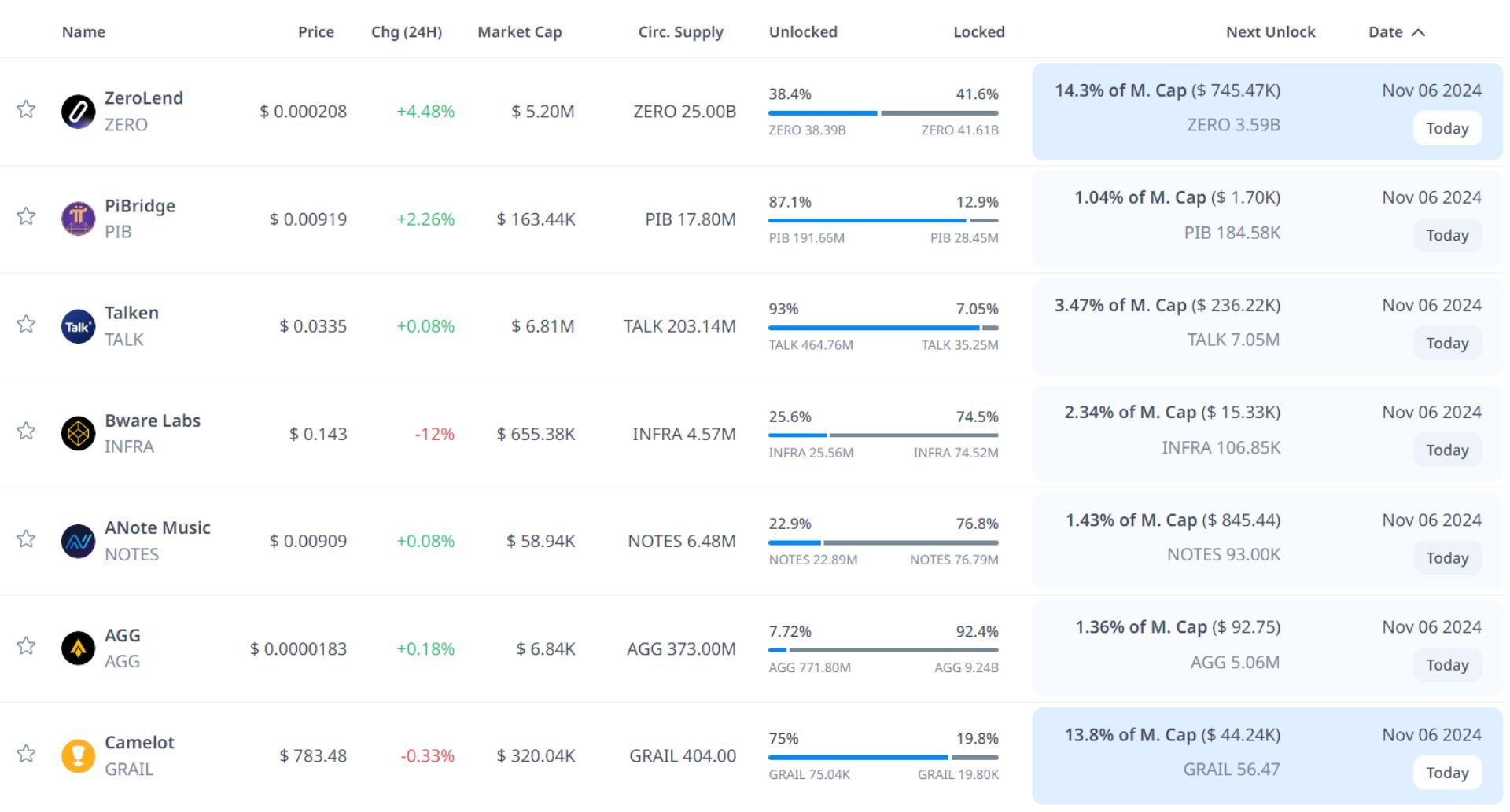Sort table by Chg (24H) header
Screen dimensions: 1510x812
click(x=406, y=32)
